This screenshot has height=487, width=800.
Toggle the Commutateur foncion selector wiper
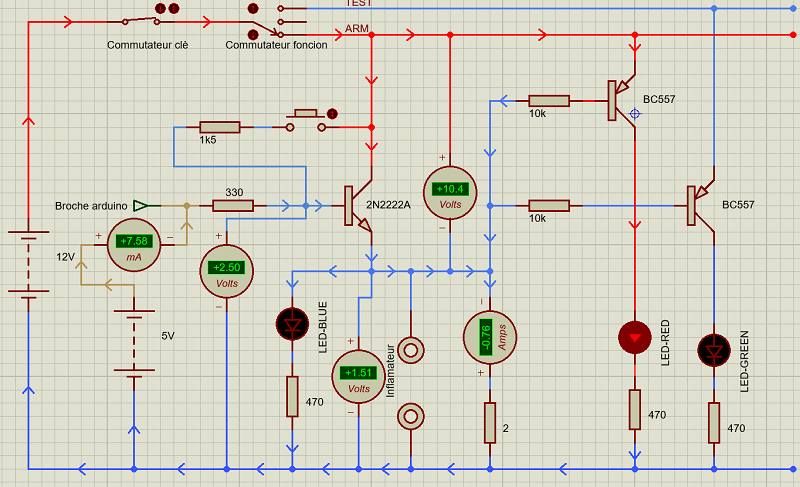pos(266,29)
